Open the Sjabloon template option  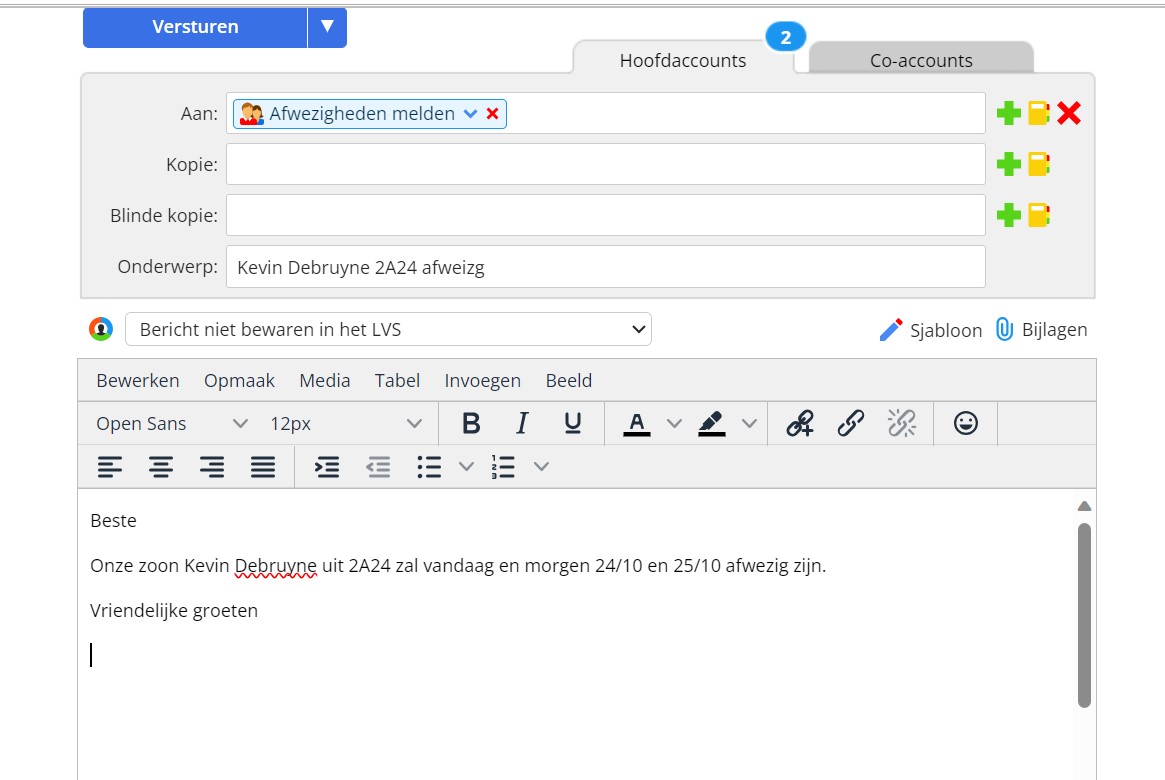(x=930, y=330)
